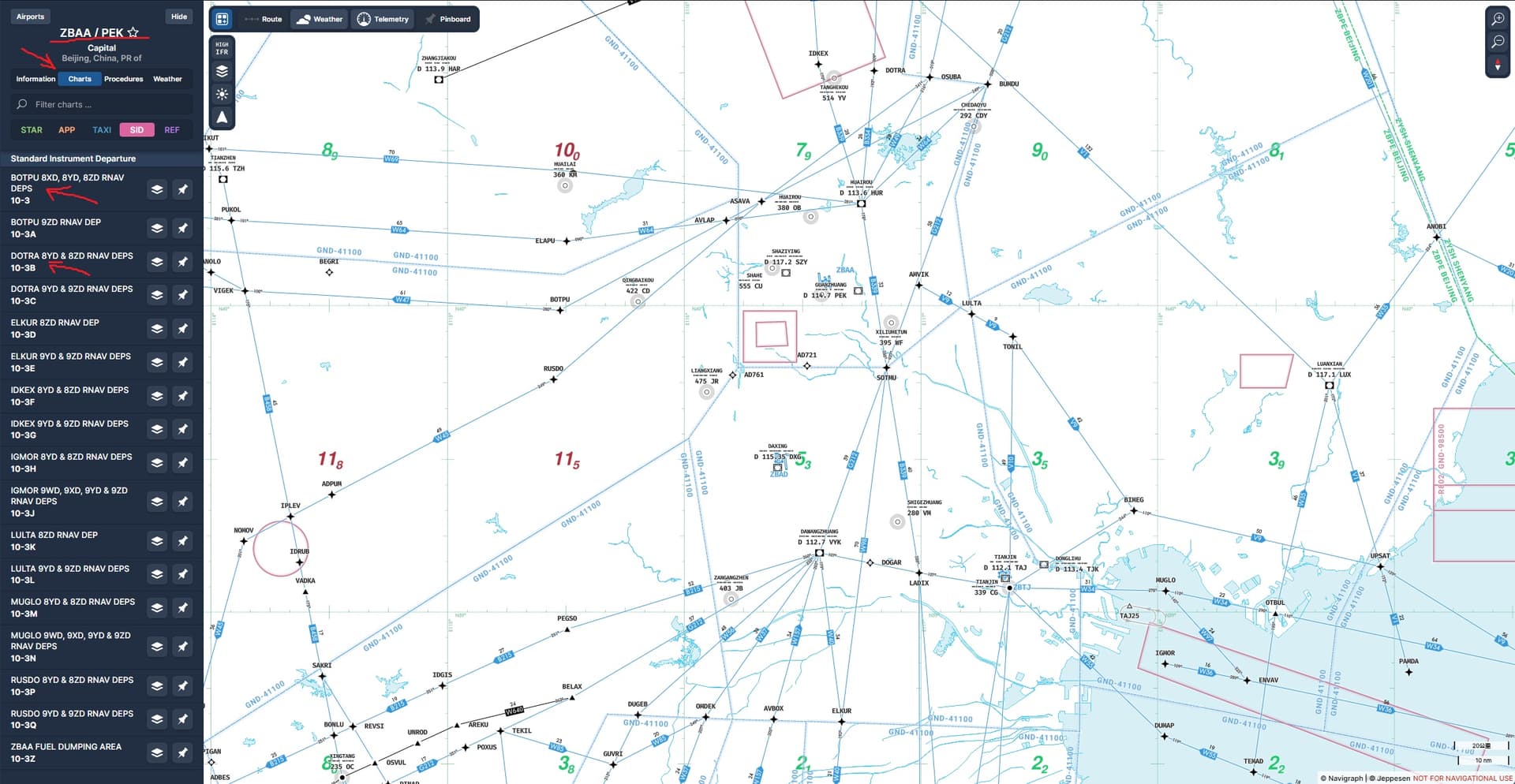Overlay BOTPU 8XD 10-3 chart layers icon
The height and width of the screenshot is (784, 1515).
click(x=157, y=189)
